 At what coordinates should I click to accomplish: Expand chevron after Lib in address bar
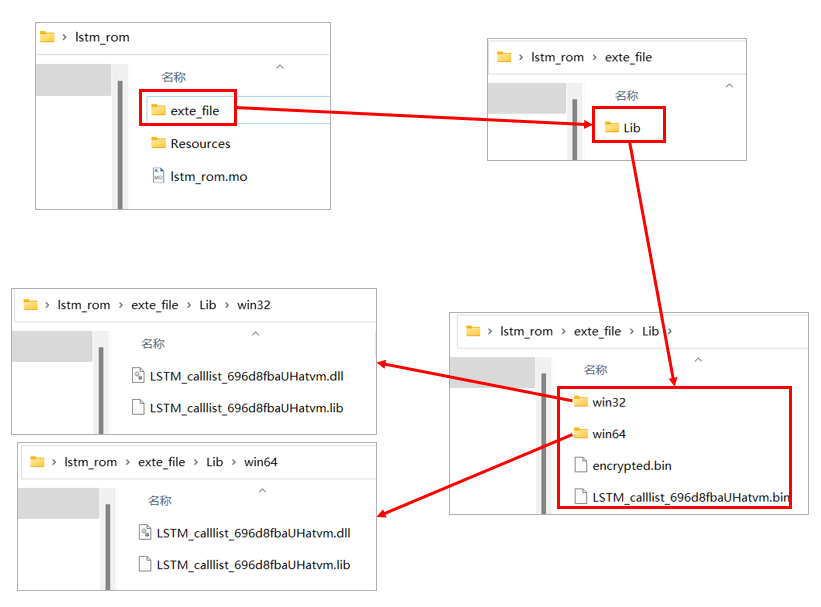pyautogui.click(x=669, y=331)
